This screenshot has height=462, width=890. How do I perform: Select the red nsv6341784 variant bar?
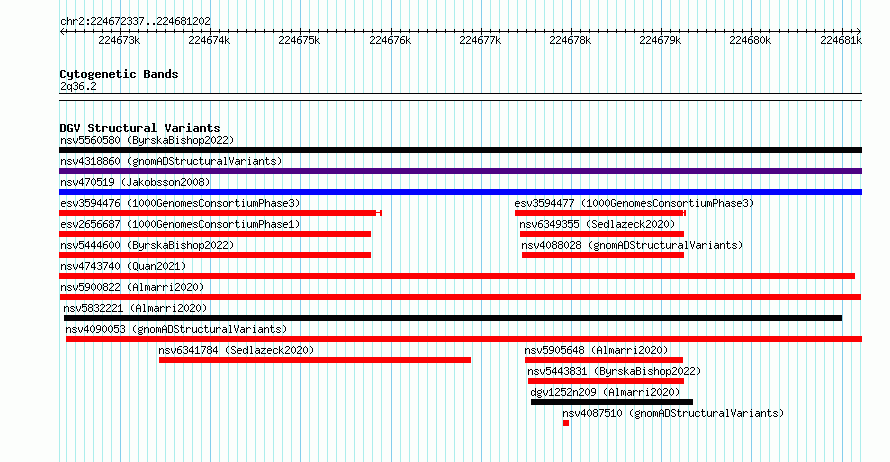coord(315,360)
